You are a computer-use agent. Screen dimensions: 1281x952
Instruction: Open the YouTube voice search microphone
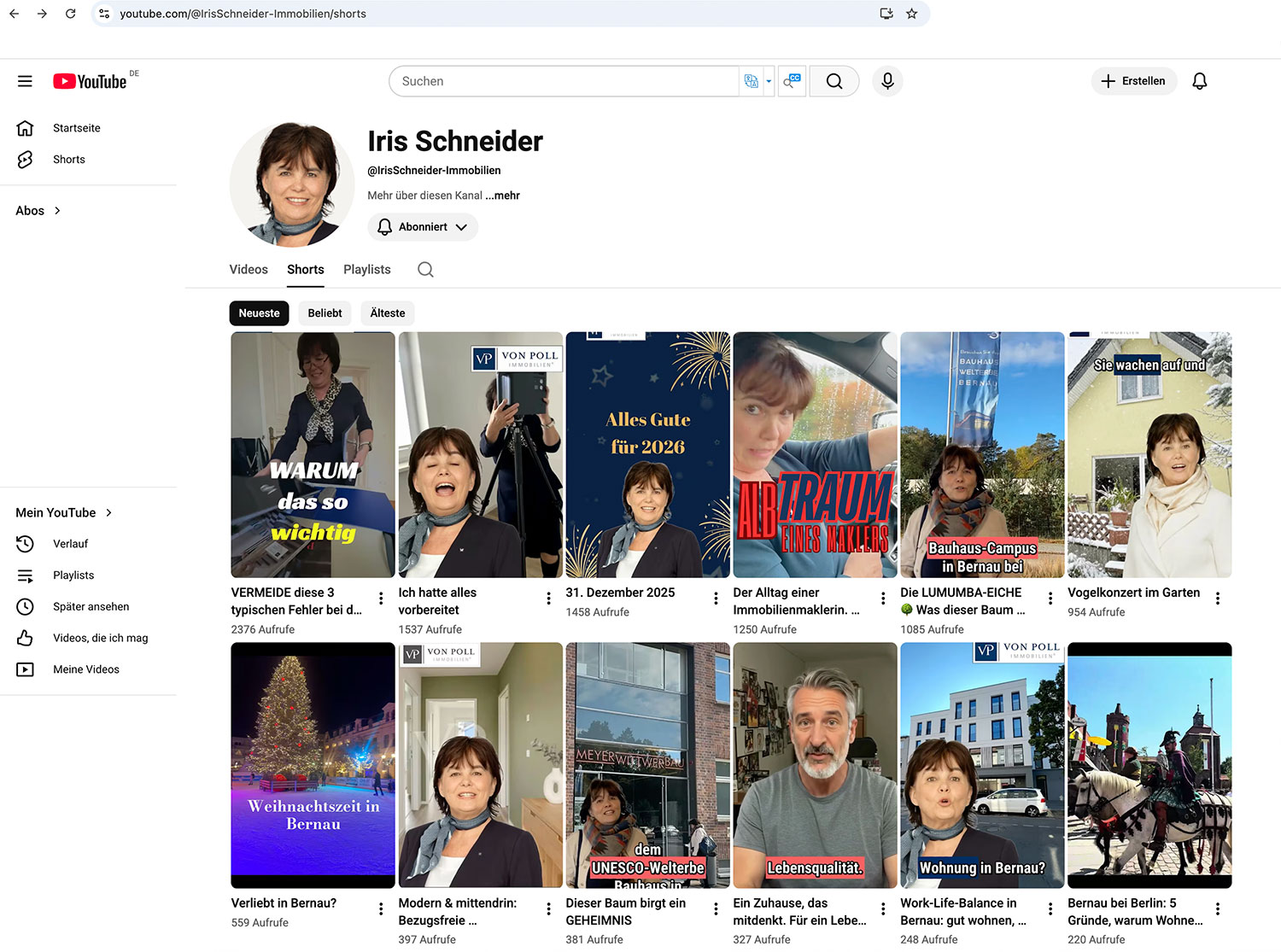tap(887, 81)
